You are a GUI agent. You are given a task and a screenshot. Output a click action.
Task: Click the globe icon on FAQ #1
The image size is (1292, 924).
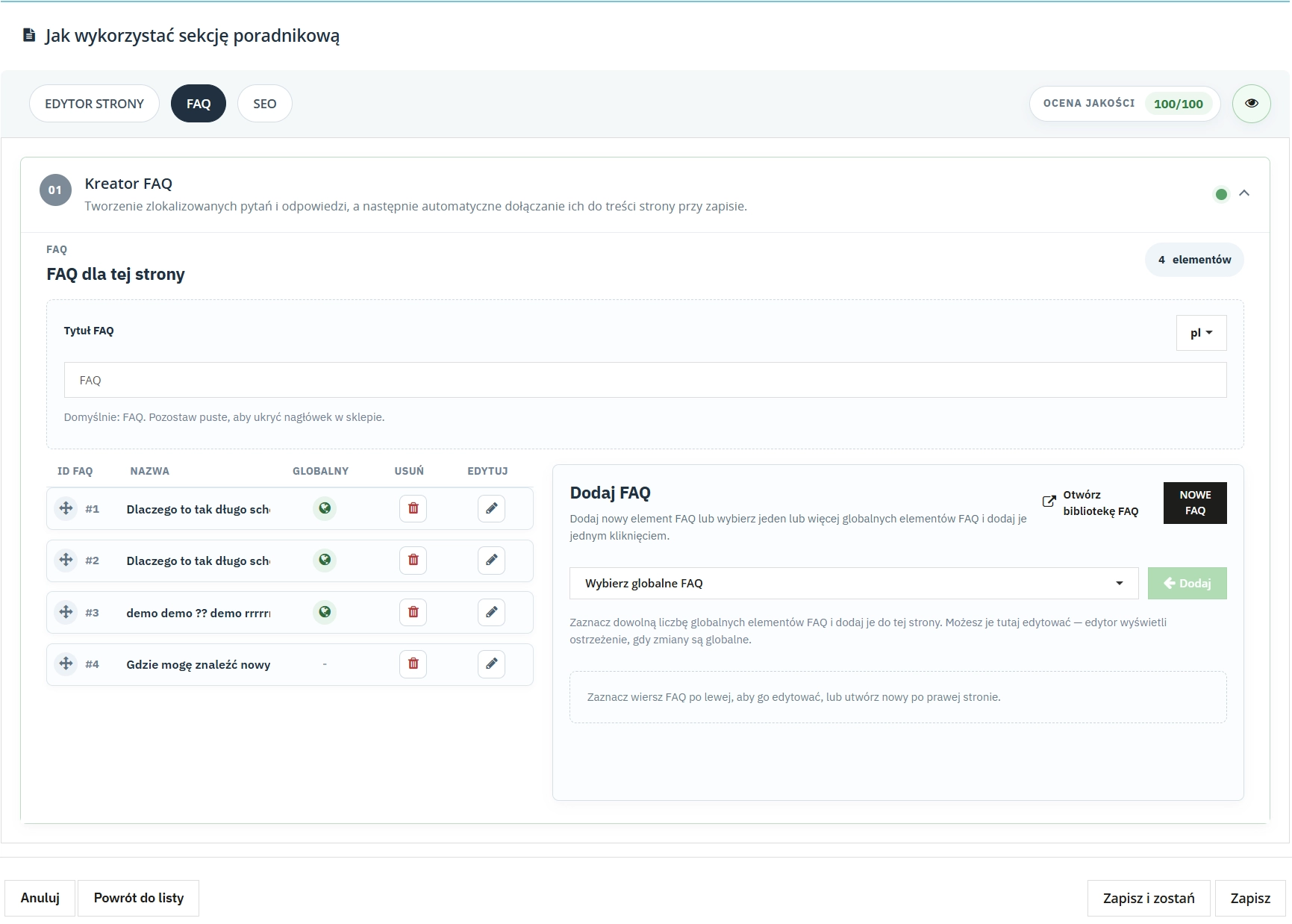click(325, 508)
